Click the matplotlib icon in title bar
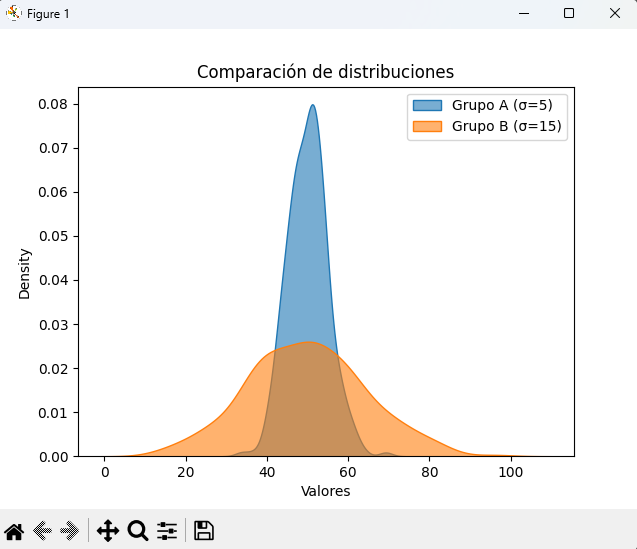This screenshot has width=637, height=549. (13, 13)
